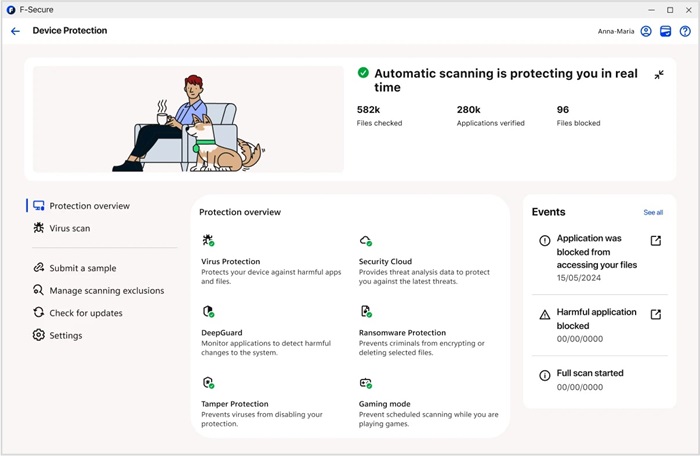700x456 pixels.
Task: Click the green checkmark status icon
Action: (x=363, y=72)
